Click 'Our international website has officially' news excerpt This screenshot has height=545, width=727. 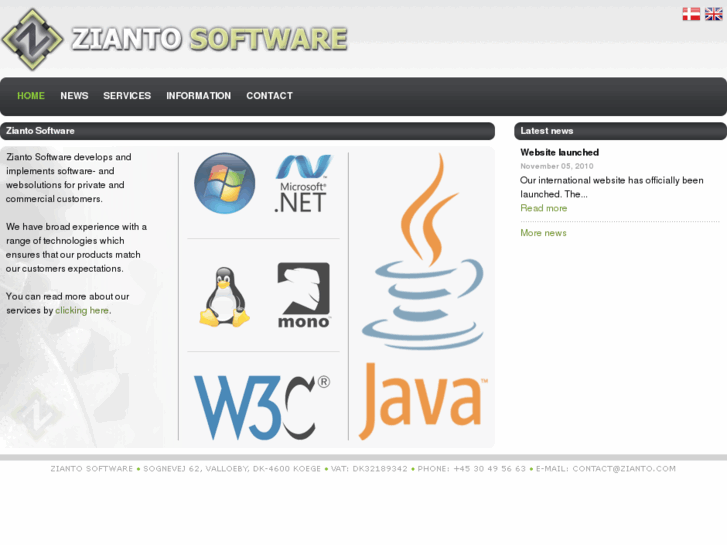612,187
